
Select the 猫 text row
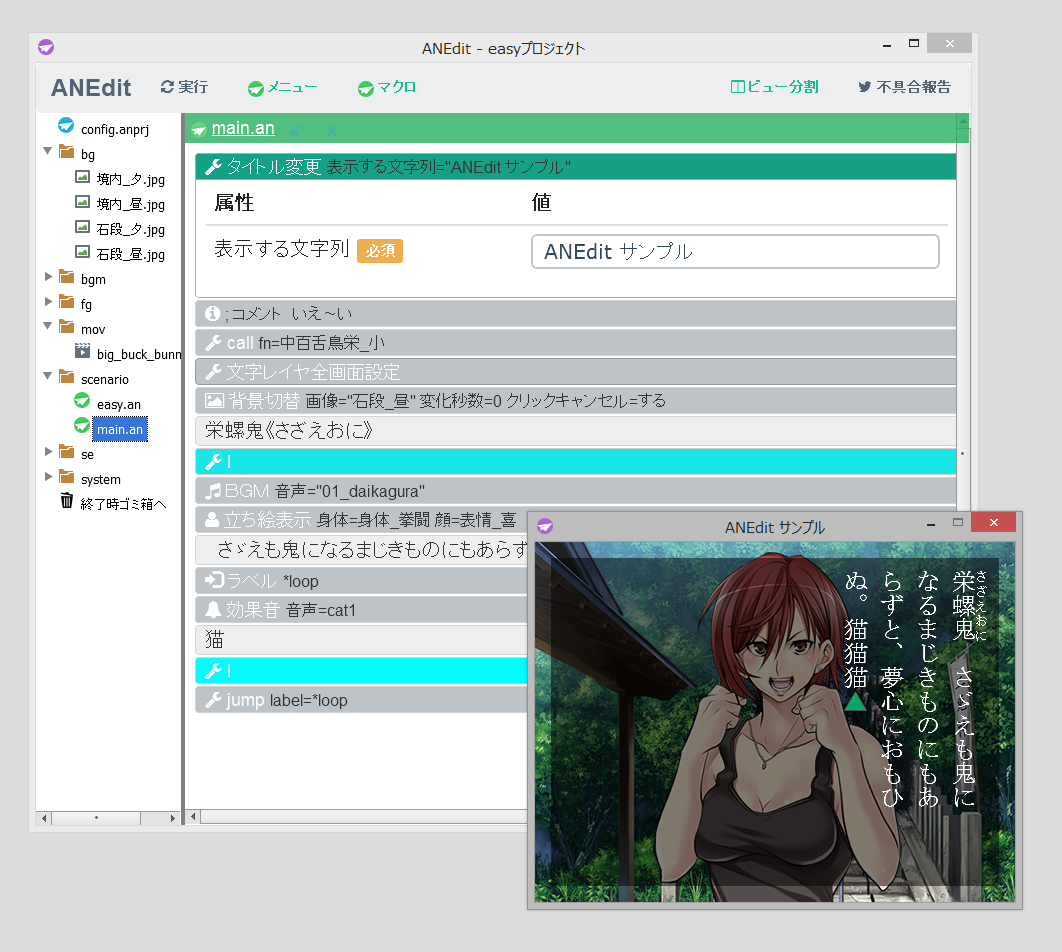361,639
